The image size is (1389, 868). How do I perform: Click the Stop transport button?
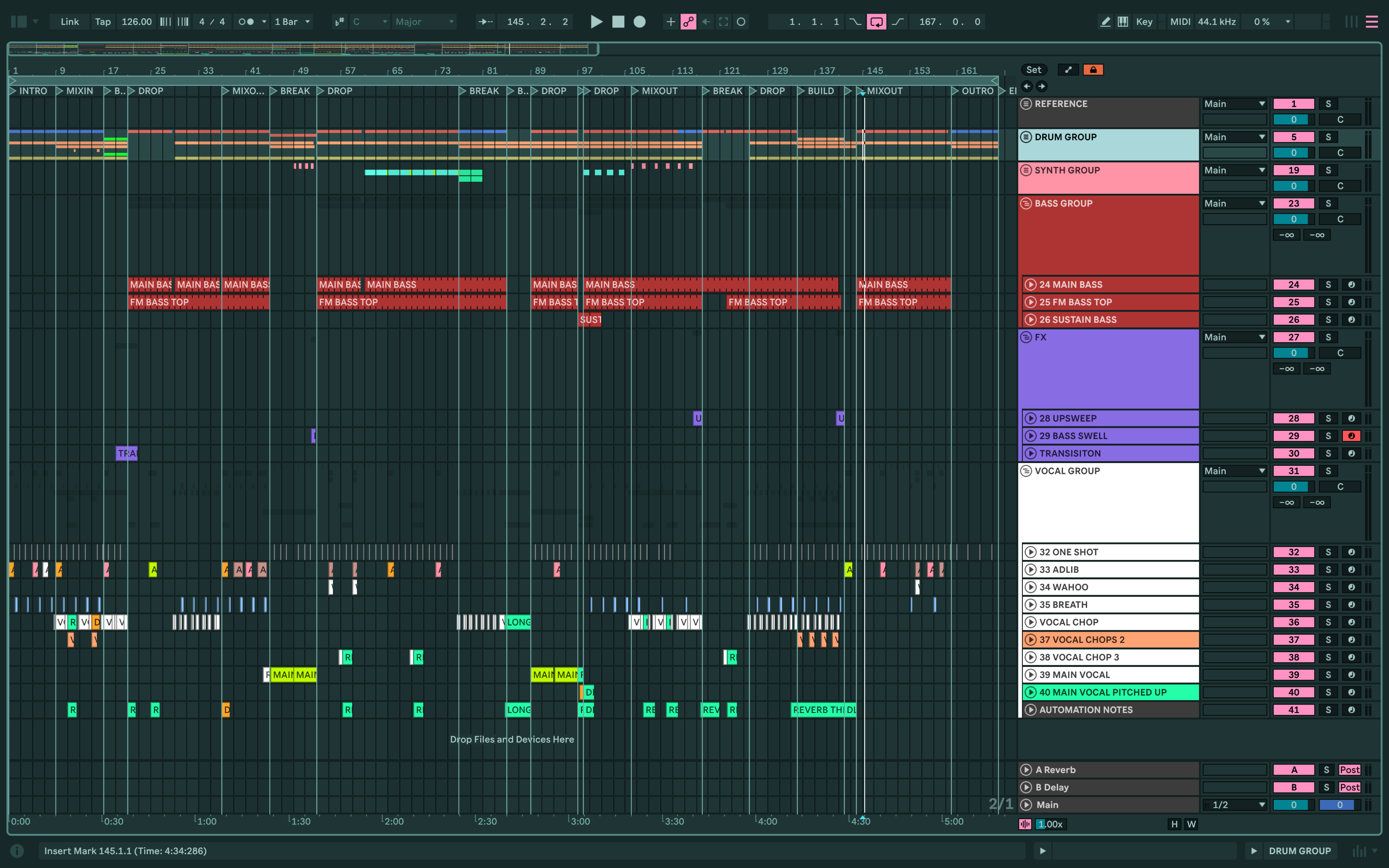pyautogui.click(x=618, y=22)
